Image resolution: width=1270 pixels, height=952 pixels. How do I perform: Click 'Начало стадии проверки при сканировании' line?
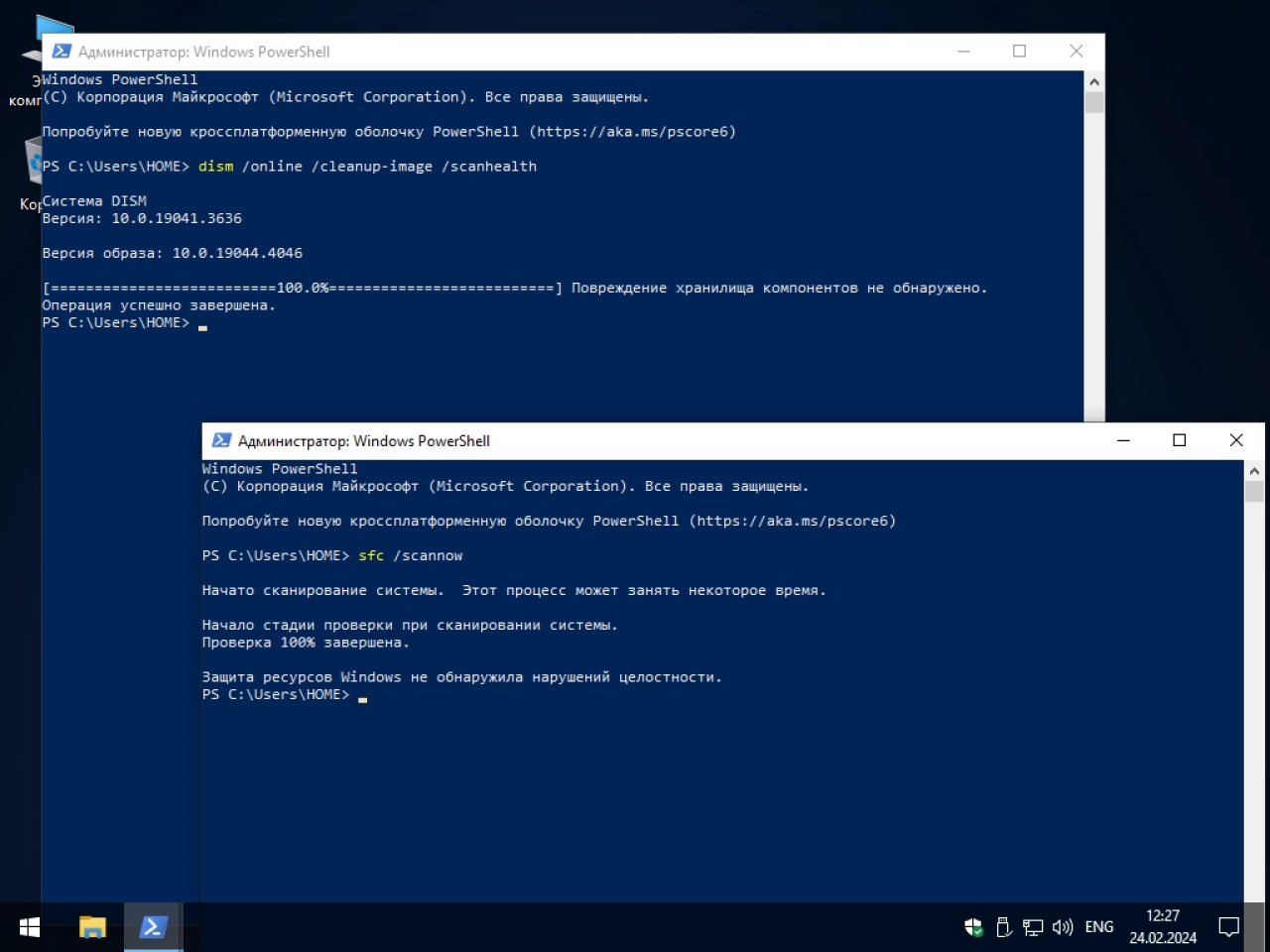click(410, 625)
